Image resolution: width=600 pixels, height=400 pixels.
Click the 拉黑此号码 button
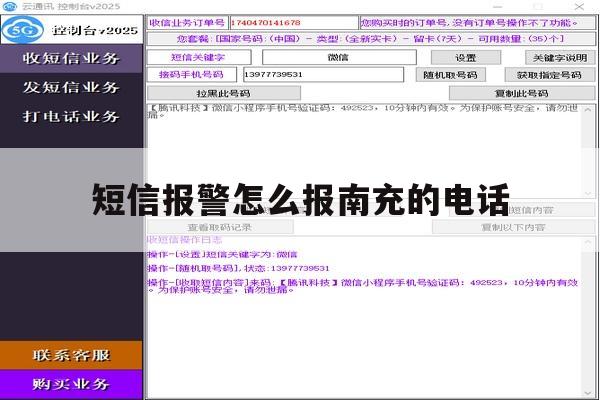[224, 93]
